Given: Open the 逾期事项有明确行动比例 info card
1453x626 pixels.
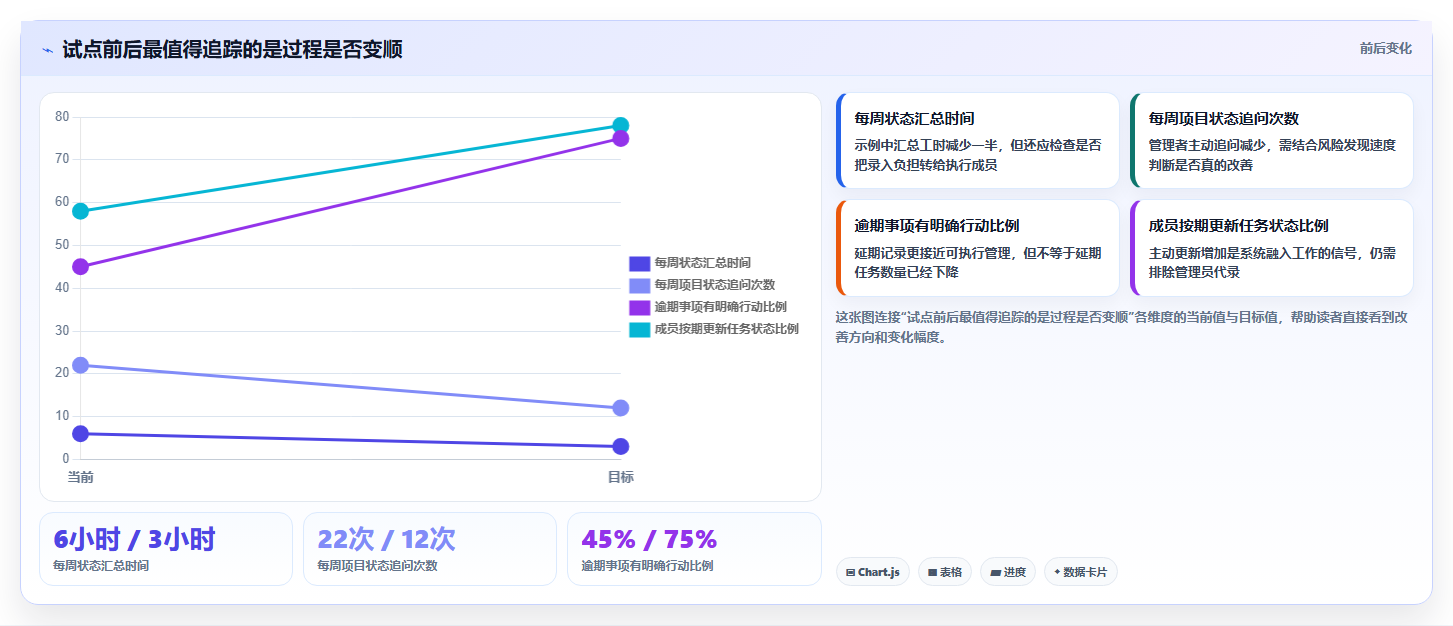Looking at the screenshot, I should [977, 248].
